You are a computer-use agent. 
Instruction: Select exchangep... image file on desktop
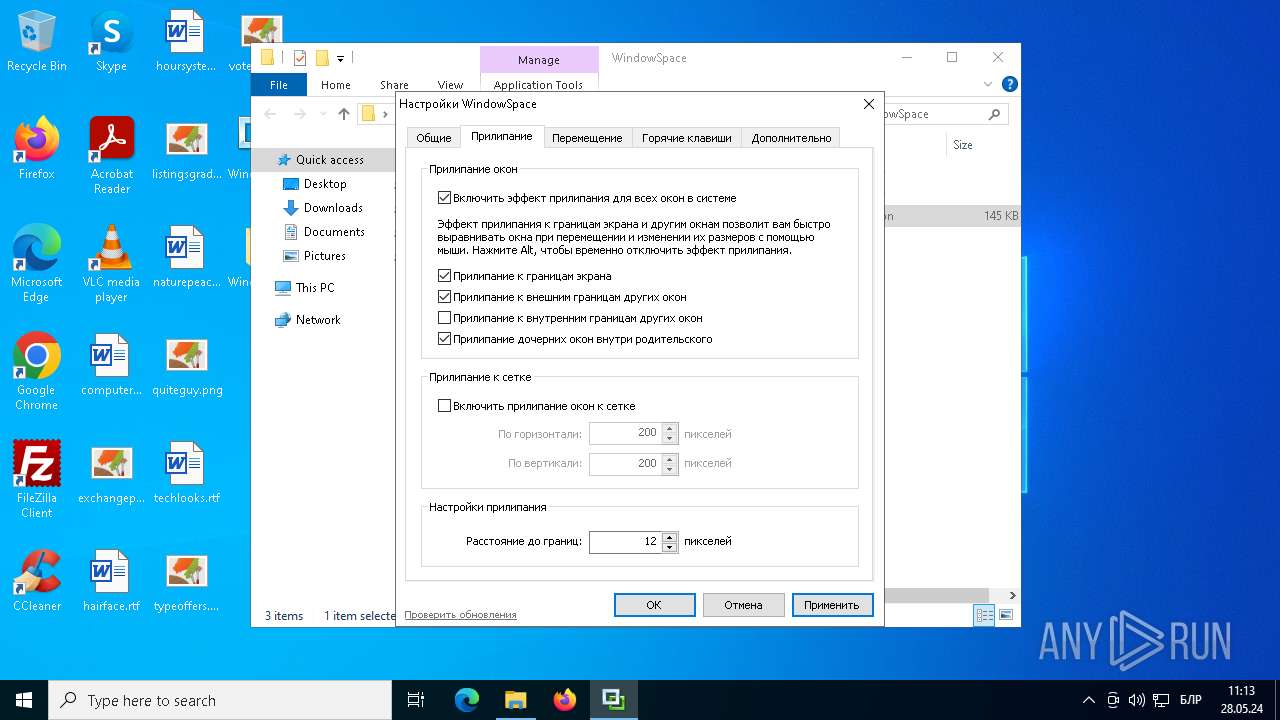click(x=111, y=474)
